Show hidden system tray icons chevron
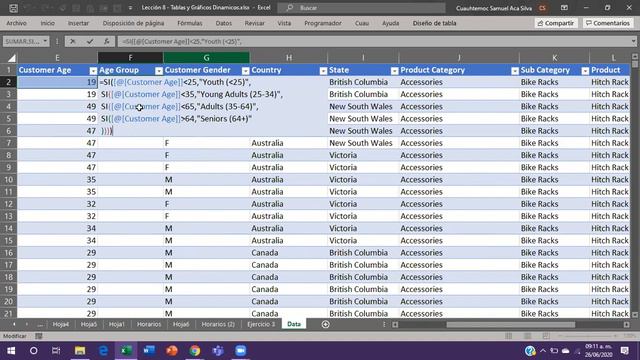The width and height of the screenshot is (640, 360). tap(543, 351)
